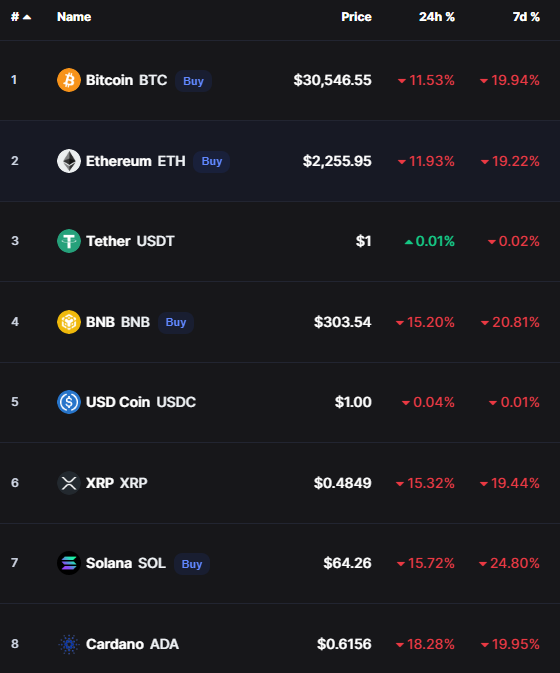The image size is (560, 673).
Task: Click the Cardano logo icon
Action: point(69,644)
